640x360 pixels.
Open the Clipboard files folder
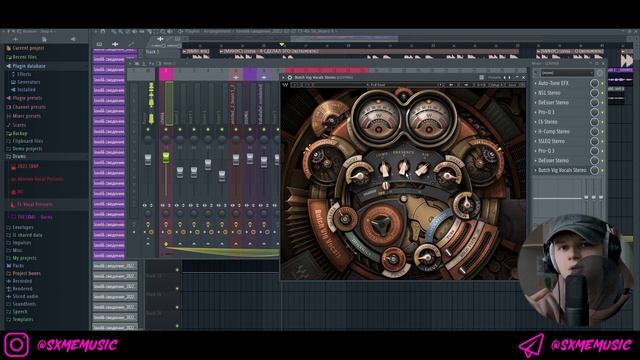click(27, 141)
